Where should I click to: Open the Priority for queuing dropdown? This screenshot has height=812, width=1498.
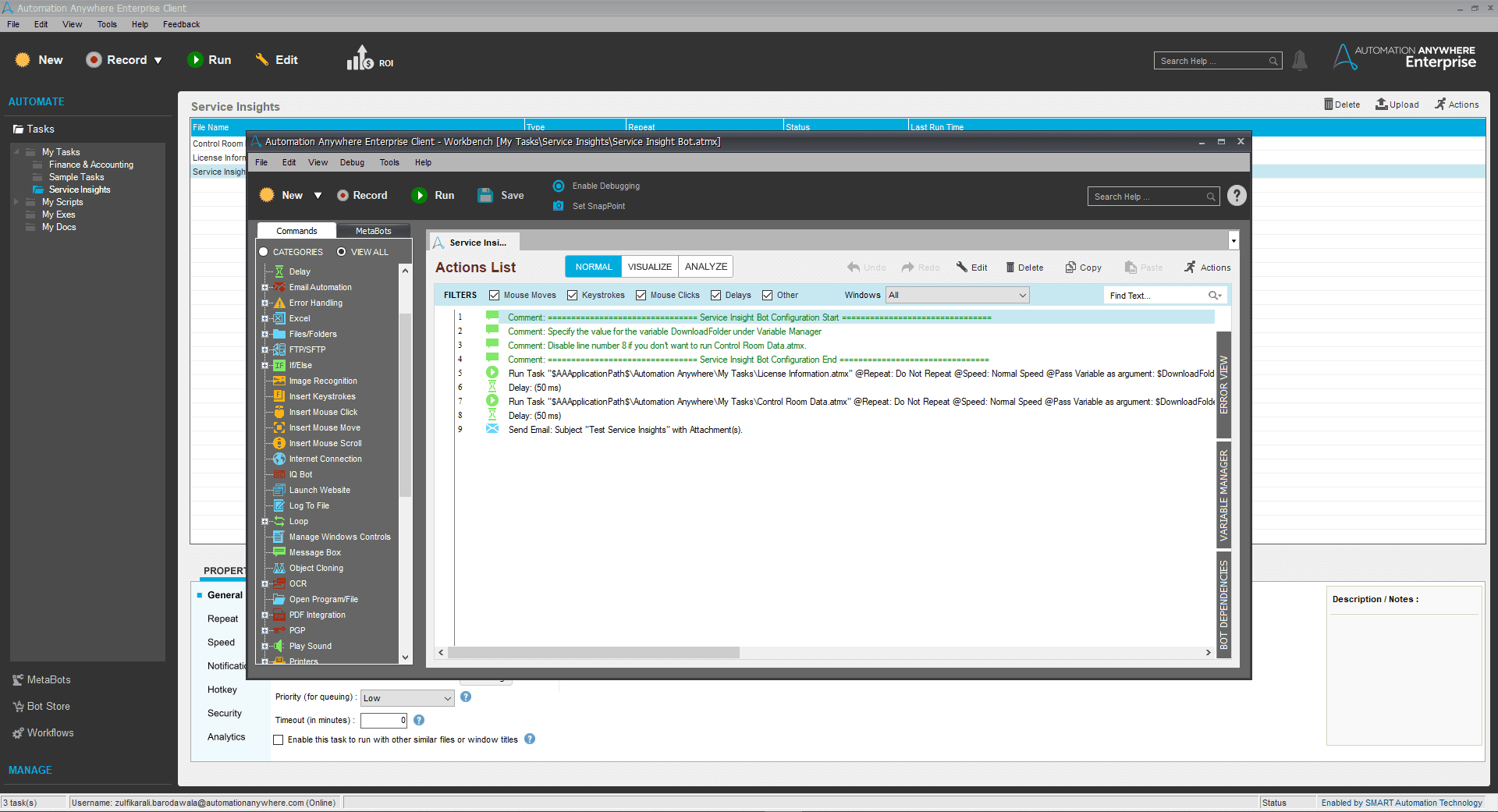pyautogui.click(x=406, y=698)
